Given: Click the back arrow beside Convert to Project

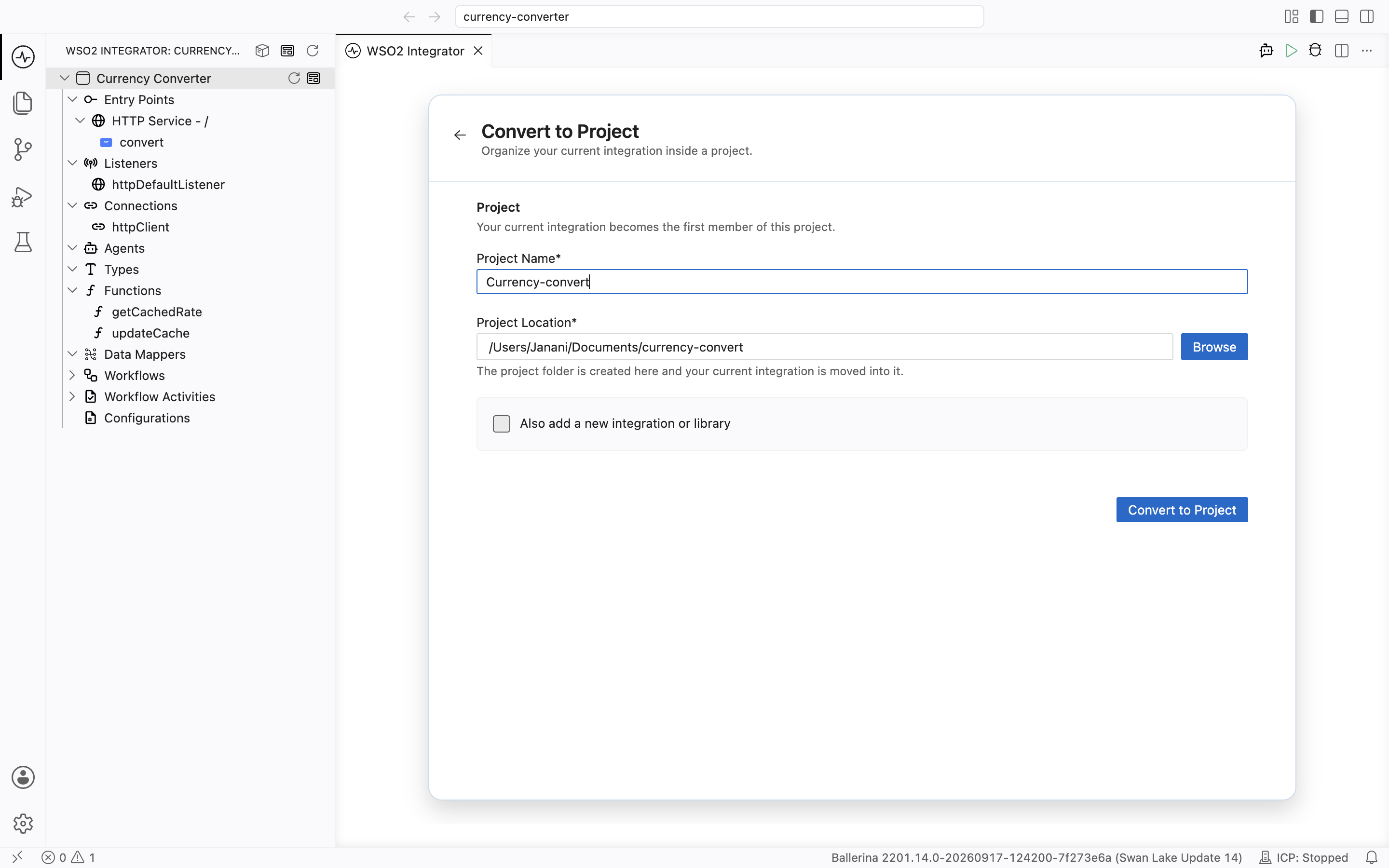Looking at the screenshot, I should click(460, 135).
